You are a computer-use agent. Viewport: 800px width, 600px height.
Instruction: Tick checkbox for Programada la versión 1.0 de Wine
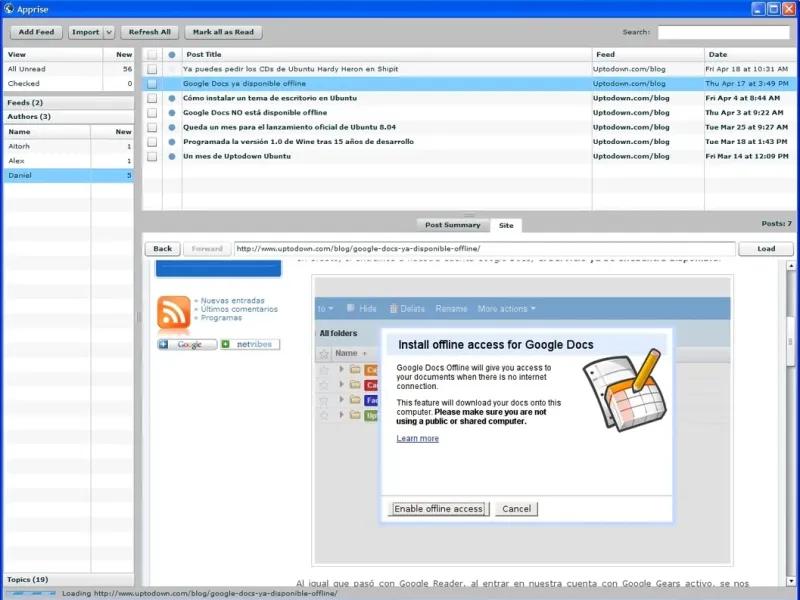(152, 142)
